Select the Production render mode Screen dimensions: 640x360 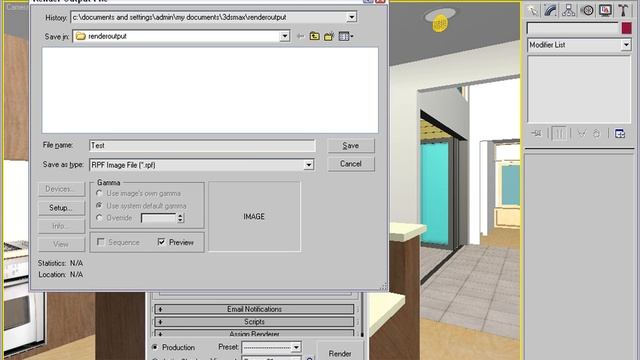pos(155,347)
